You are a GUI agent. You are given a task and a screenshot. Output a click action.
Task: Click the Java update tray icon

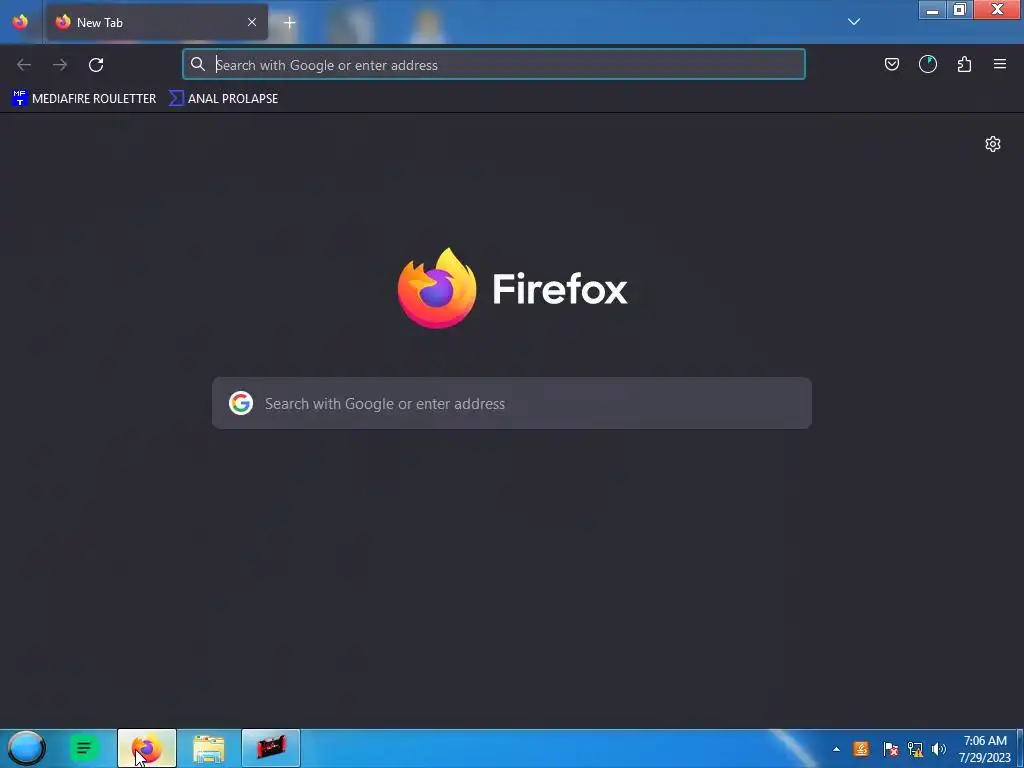(861, 749)
